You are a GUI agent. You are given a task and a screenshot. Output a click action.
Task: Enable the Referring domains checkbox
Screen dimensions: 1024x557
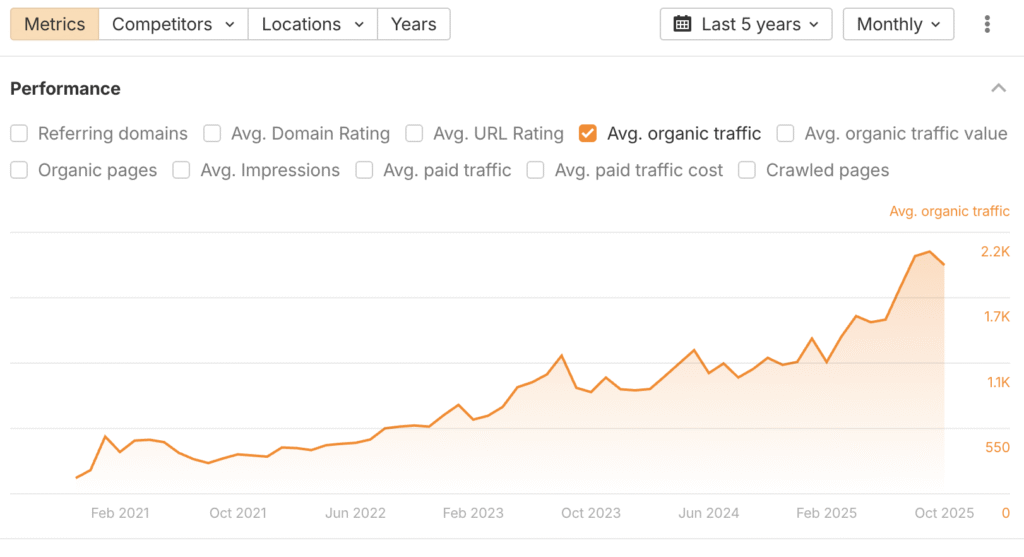19,133
